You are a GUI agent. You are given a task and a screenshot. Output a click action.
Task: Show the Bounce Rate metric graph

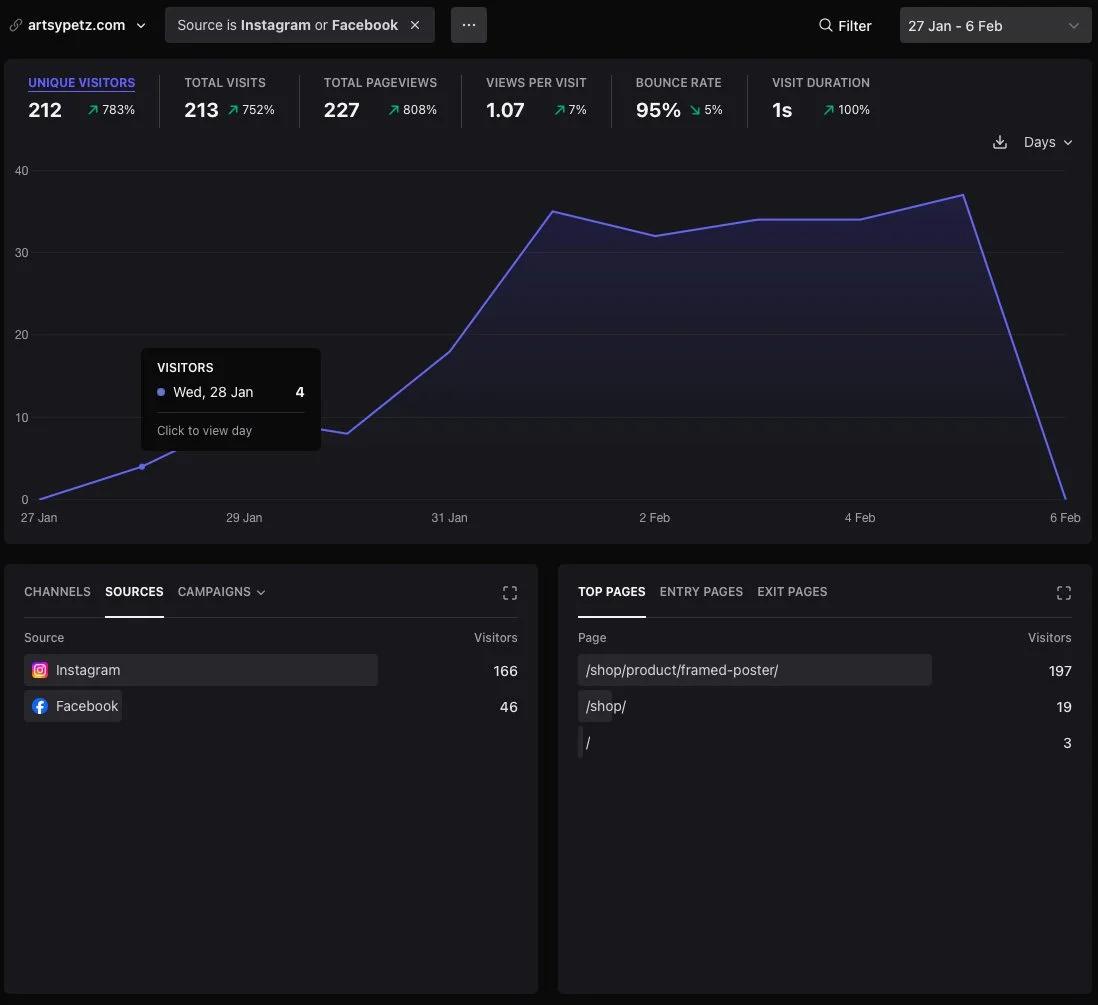click(678, 83)
